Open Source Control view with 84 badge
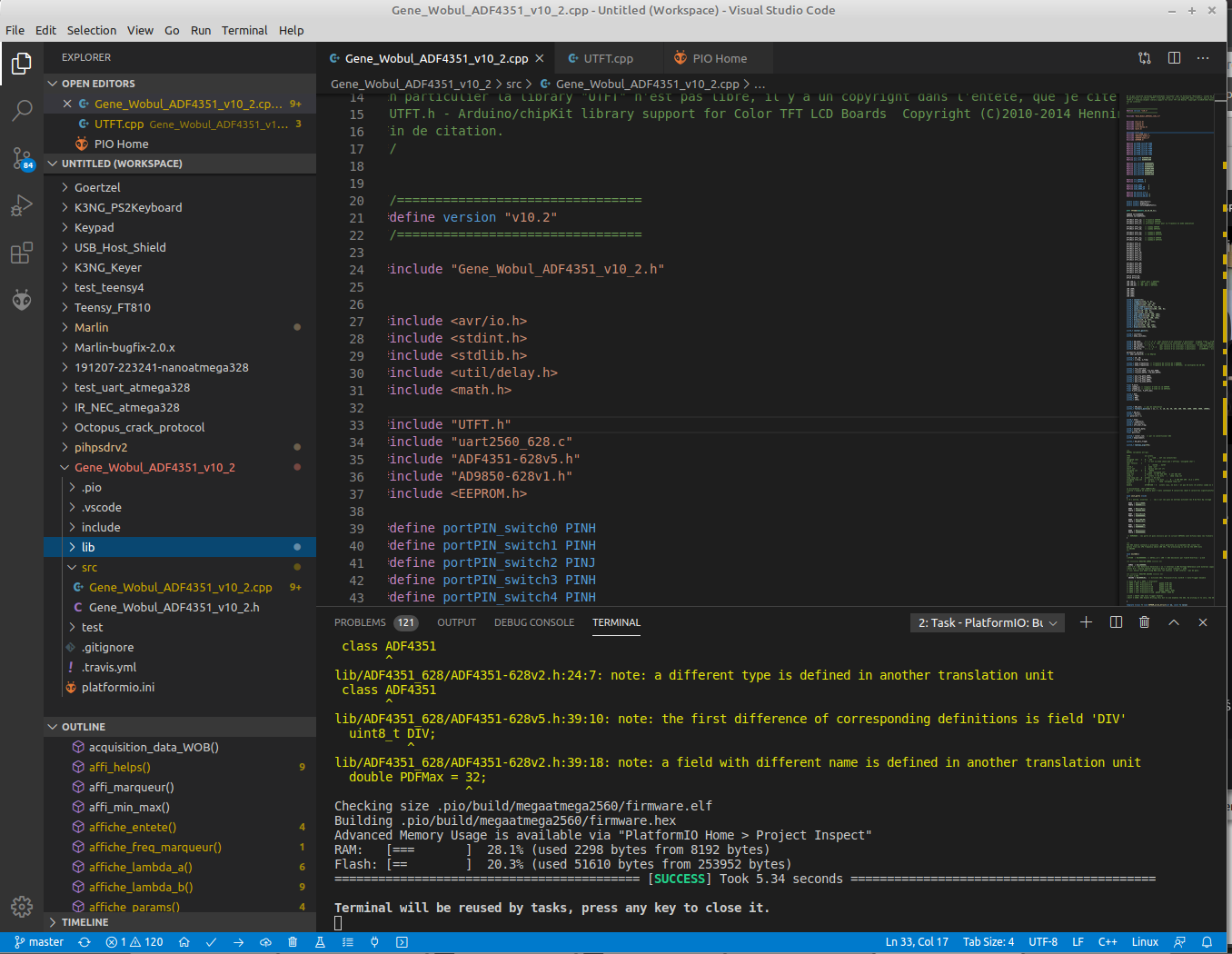The width and height of the screenshot is (1232, 954). 22,158
